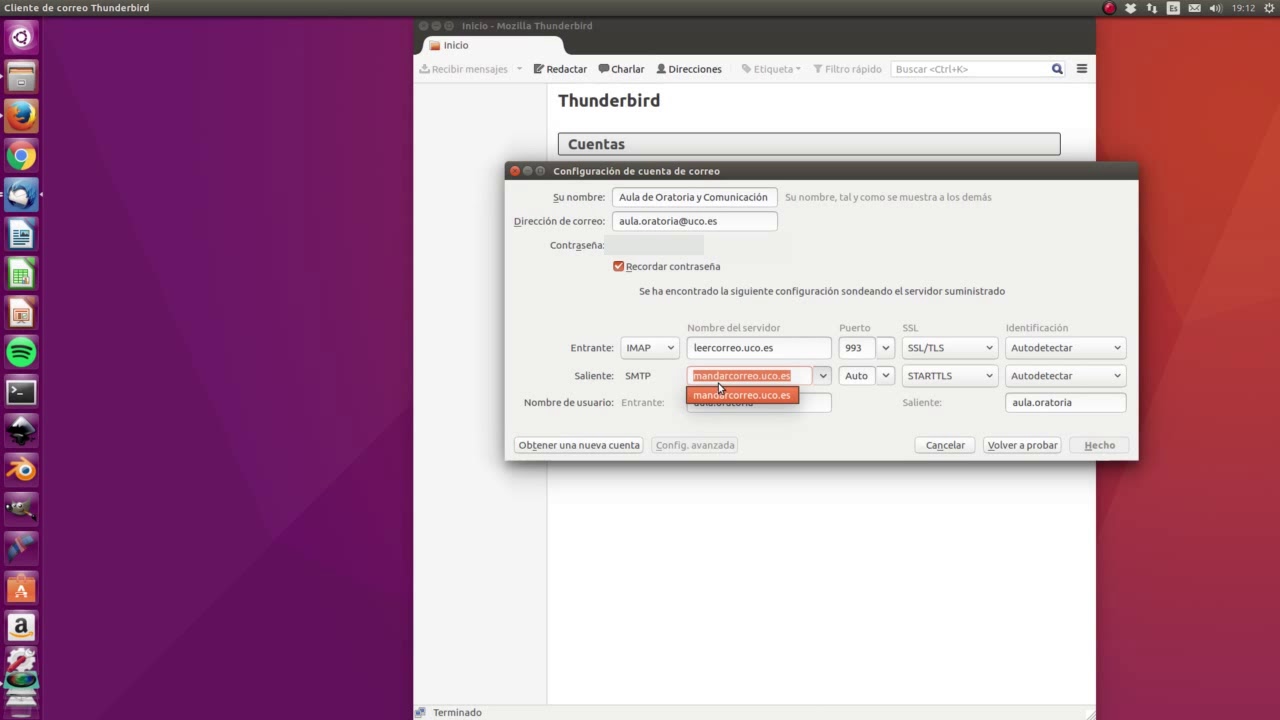Image resolution: width=1280 pixels, height=720 pixels.
Task: Open the Es keyboard layout indicator
Action: coord(1173,8)
